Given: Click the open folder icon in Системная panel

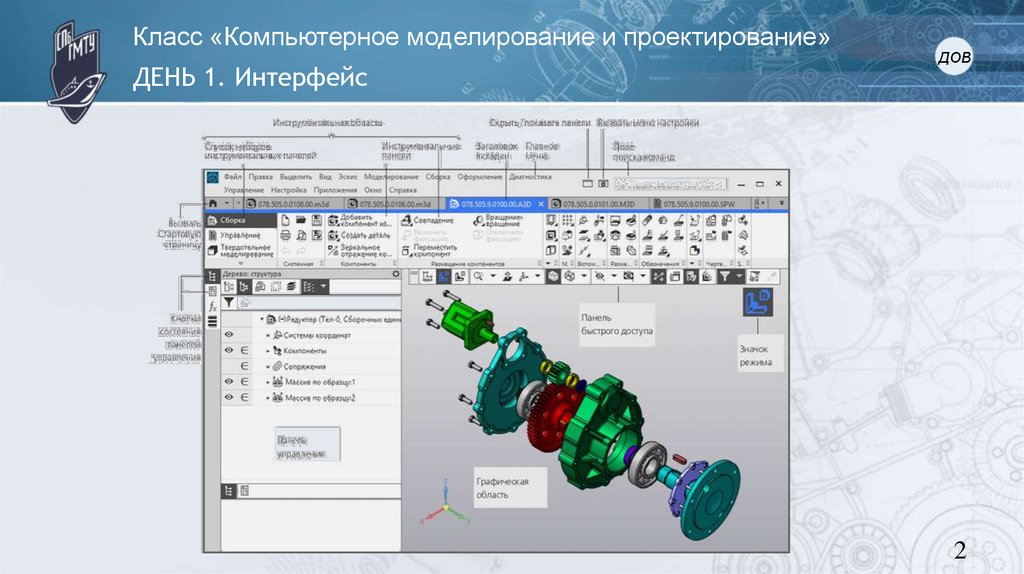Looking at the screenshot, I should (300, 221).
